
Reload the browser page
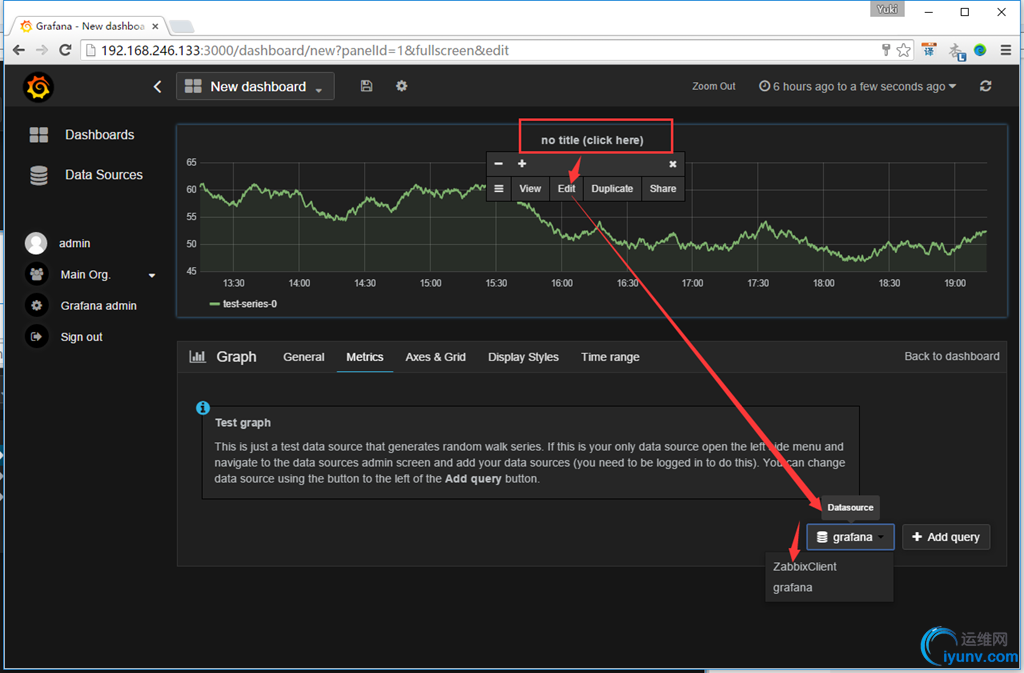pos(65,50)
